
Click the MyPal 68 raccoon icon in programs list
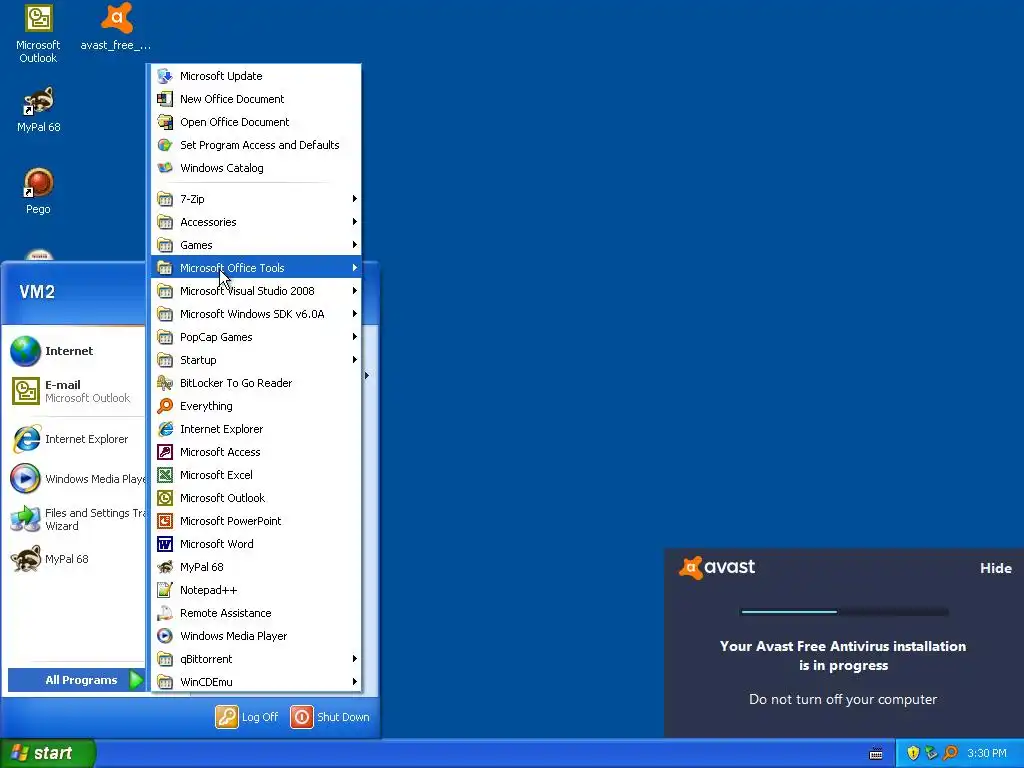point(165,567)
